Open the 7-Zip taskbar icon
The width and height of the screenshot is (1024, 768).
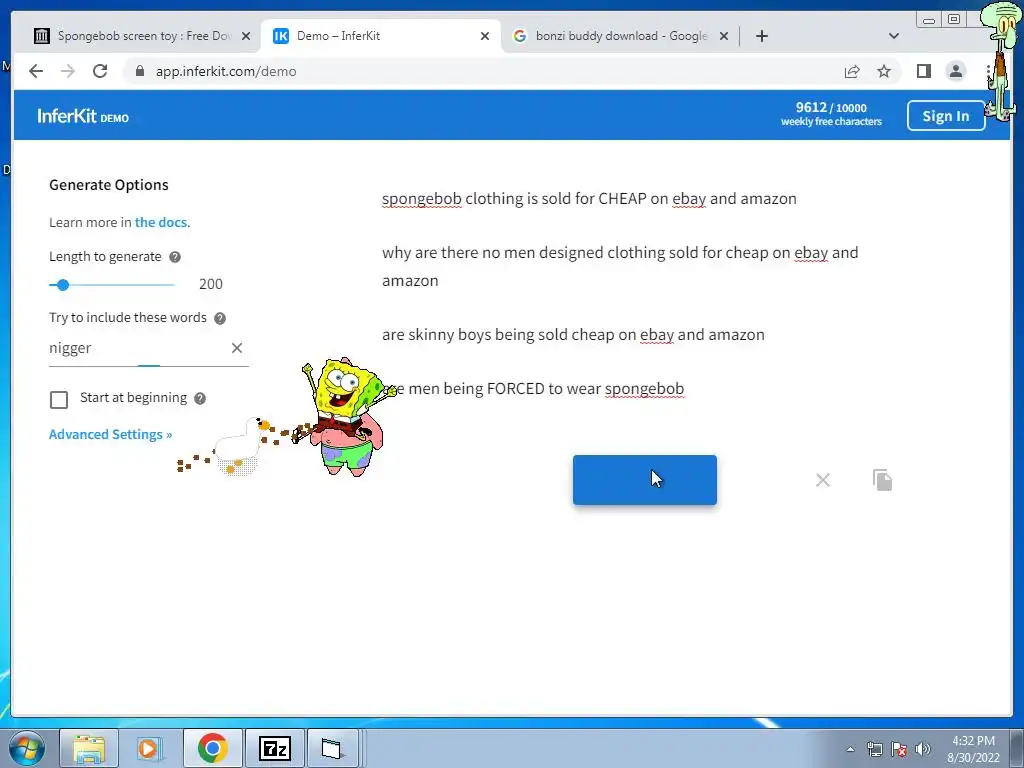pos(274,748)
